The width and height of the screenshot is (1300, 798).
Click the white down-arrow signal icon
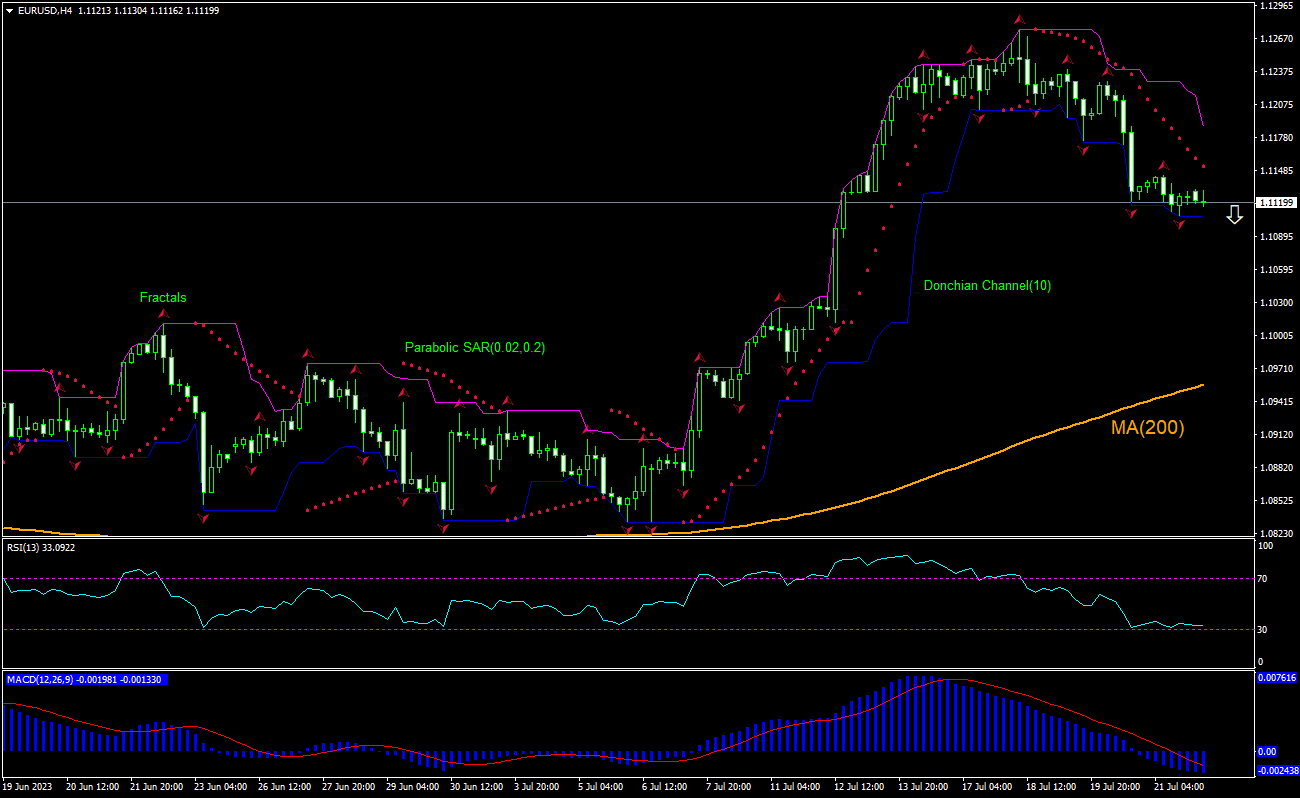click(x=1235, y=214)
